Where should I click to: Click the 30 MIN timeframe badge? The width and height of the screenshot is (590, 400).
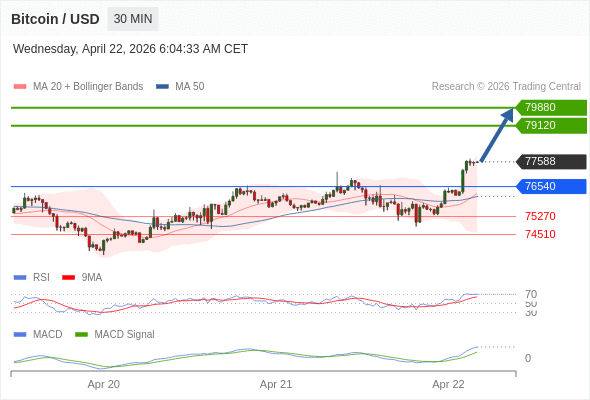click(x=133, y=19)
